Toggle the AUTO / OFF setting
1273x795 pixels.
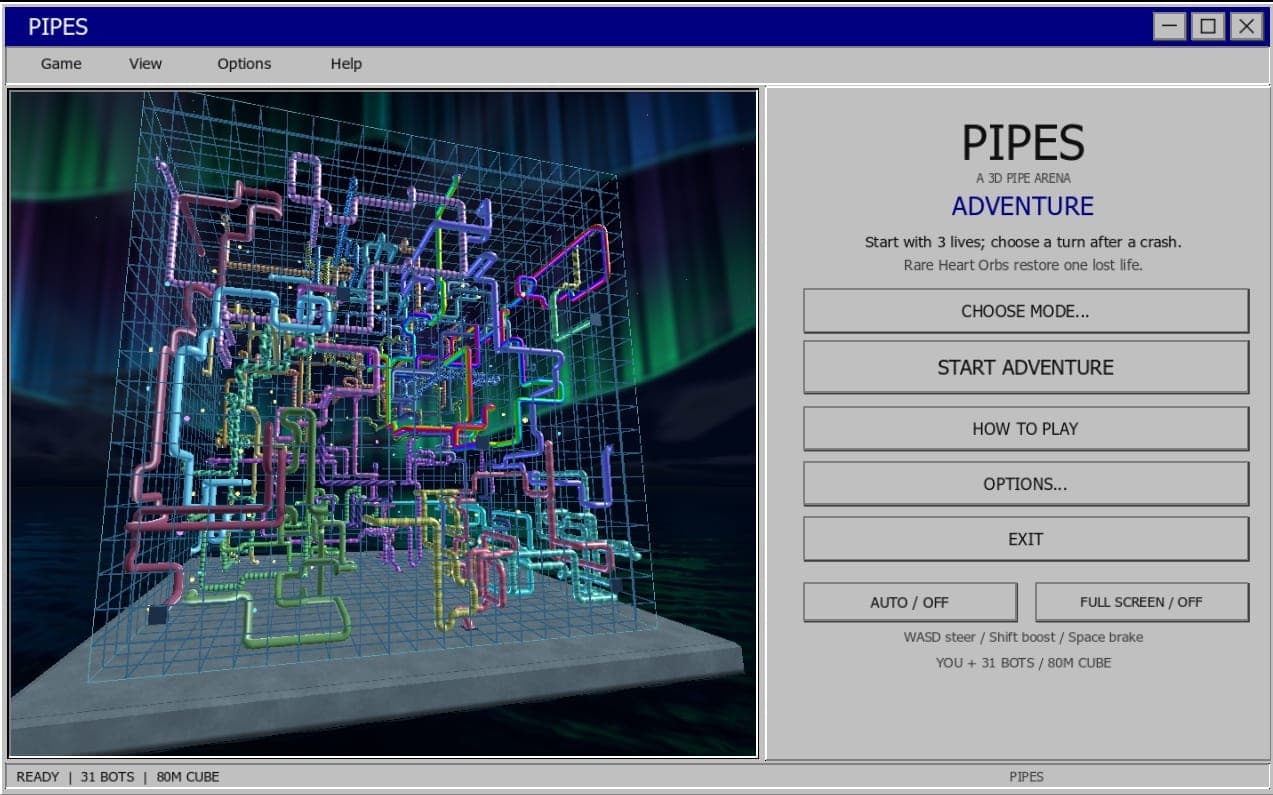(910, 602)
